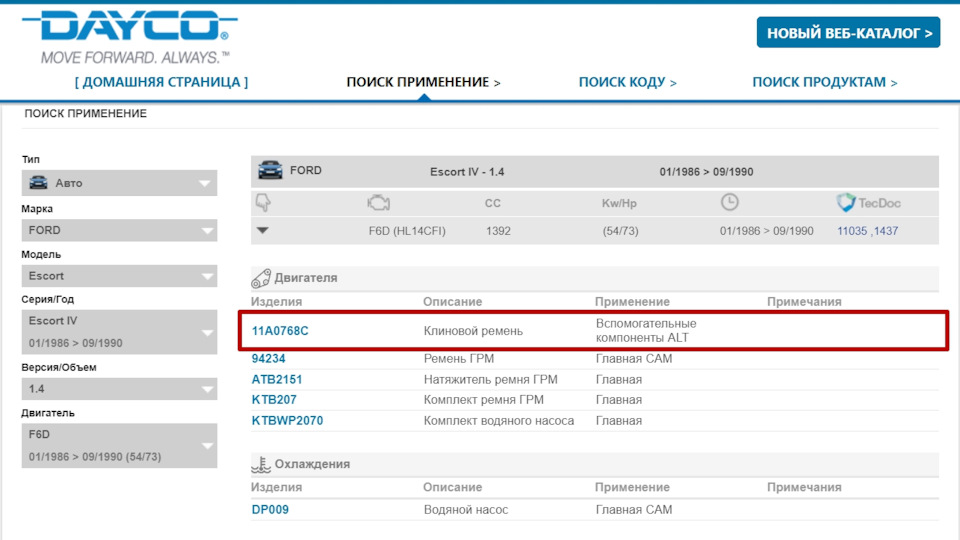Click engine code F6D (HL14CFI)

click(x=407, y=231)
